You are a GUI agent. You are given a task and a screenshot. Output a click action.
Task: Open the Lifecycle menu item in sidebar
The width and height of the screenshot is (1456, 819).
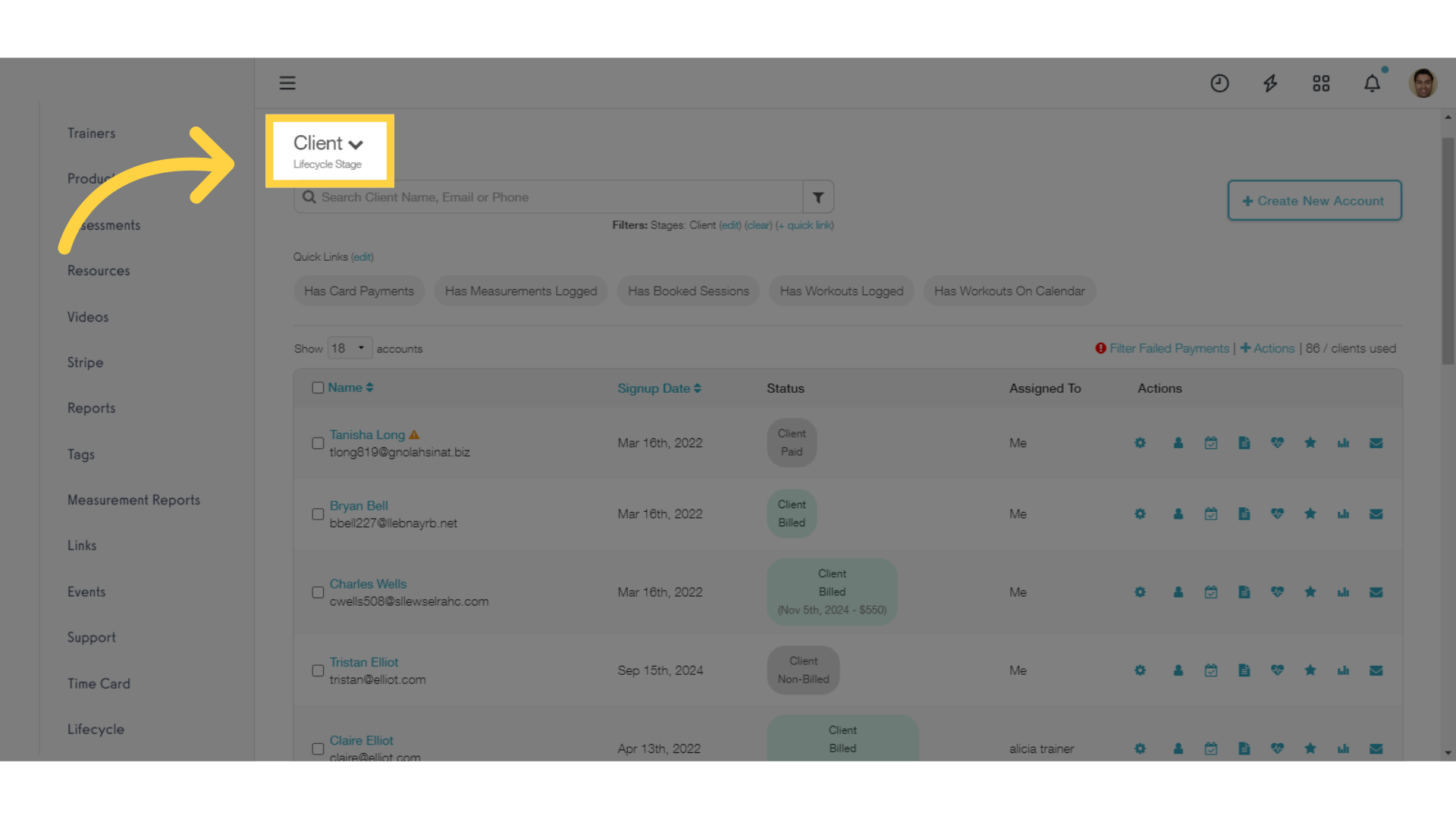(x=95, y=729)
